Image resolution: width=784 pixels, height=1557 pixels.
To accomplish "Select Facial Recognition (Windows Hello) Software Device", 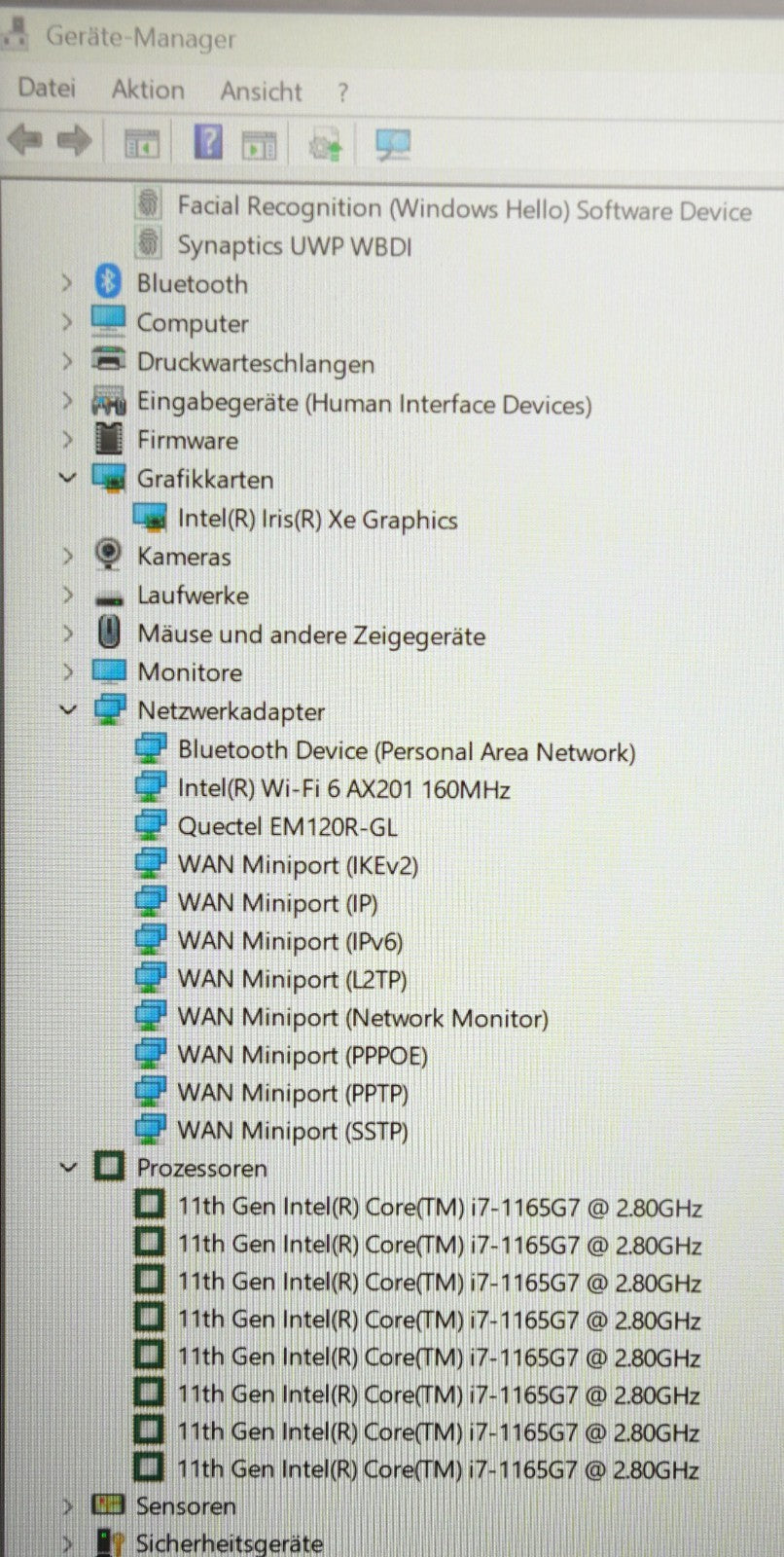I will coord(464,208).
